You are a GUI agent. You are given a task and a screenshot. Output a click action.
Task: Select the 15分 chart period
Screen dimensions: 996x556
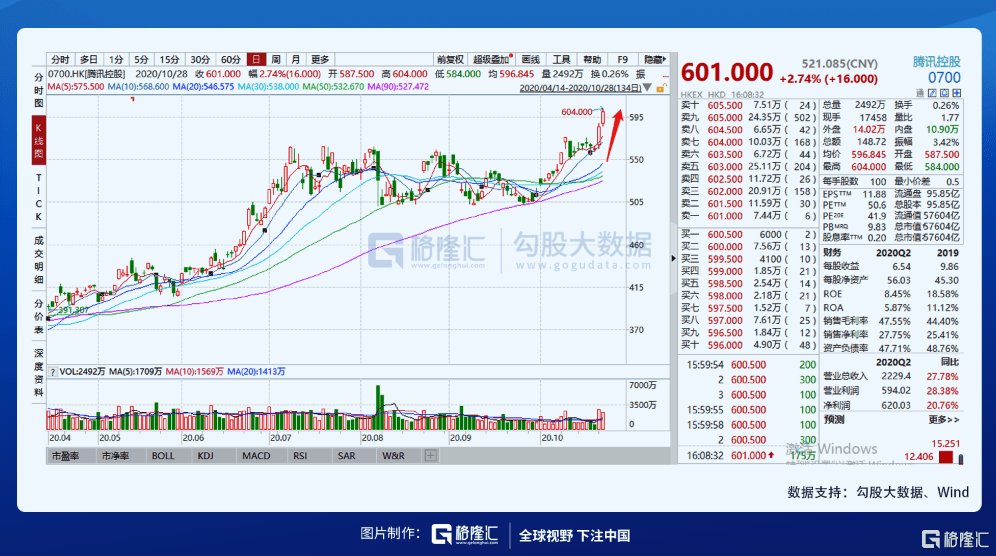point(170,59)
